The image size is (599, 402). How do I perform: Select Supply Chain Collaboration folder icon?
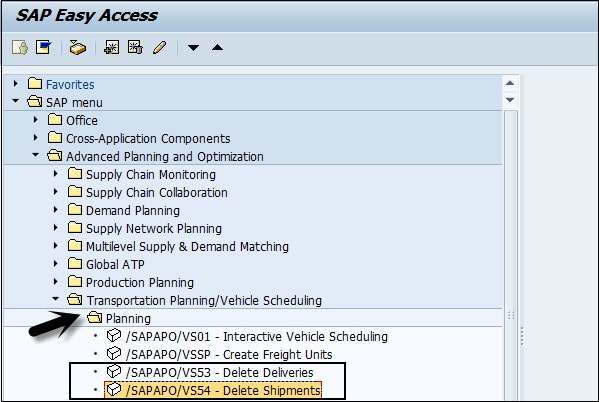pyautogui.click(x=75, y=191)
